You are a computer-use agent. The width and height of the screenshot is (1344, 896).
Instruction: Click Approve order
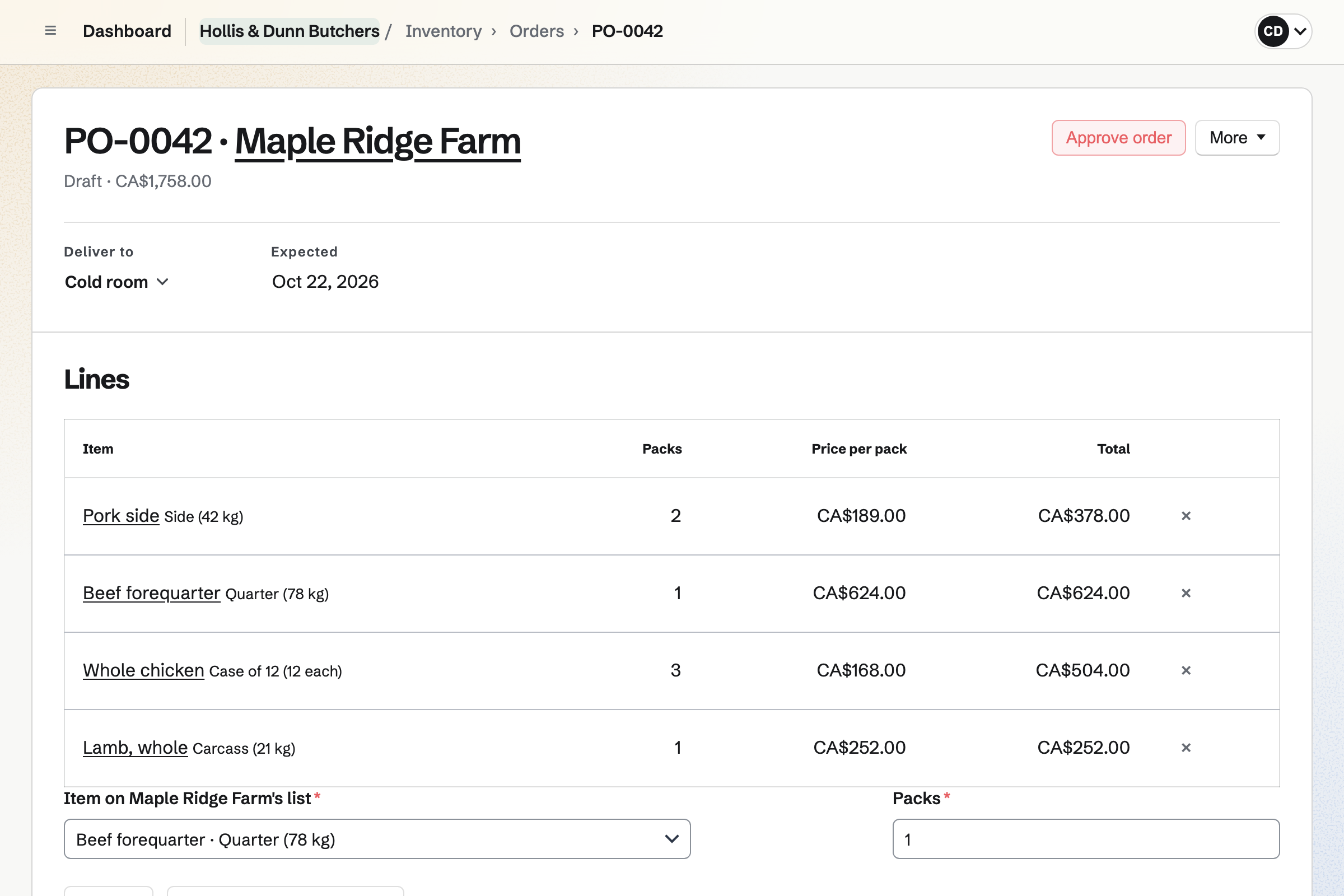coord(1118,138)
